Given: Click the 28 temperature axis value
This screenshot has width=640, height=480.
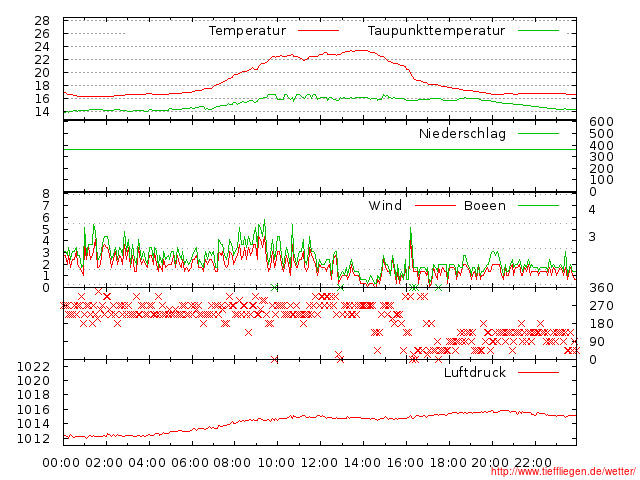Looking at the screenshot, I should tap(42, 20).
